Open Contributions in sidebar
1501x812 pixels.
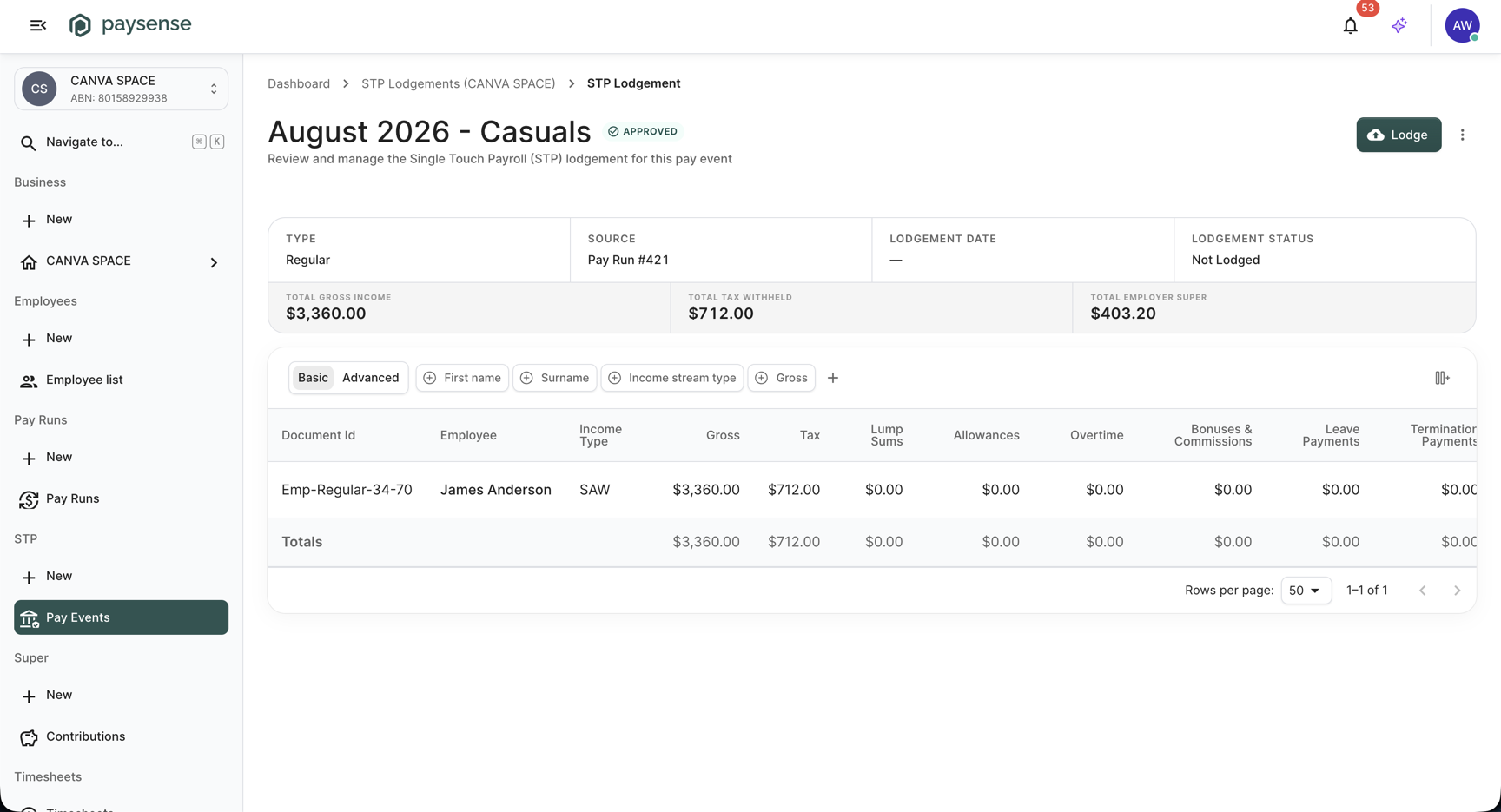click(x=121, y=737)
